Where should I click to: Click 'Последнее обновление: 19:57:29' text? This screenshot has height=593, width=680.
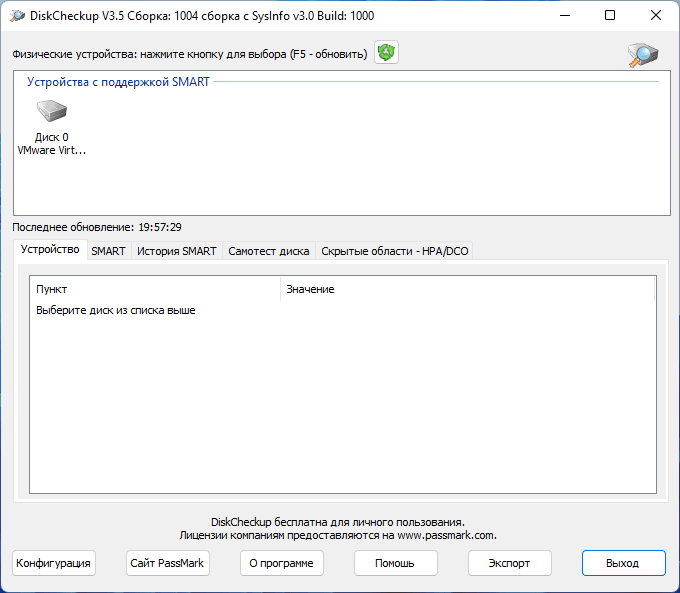pos(97,227)
